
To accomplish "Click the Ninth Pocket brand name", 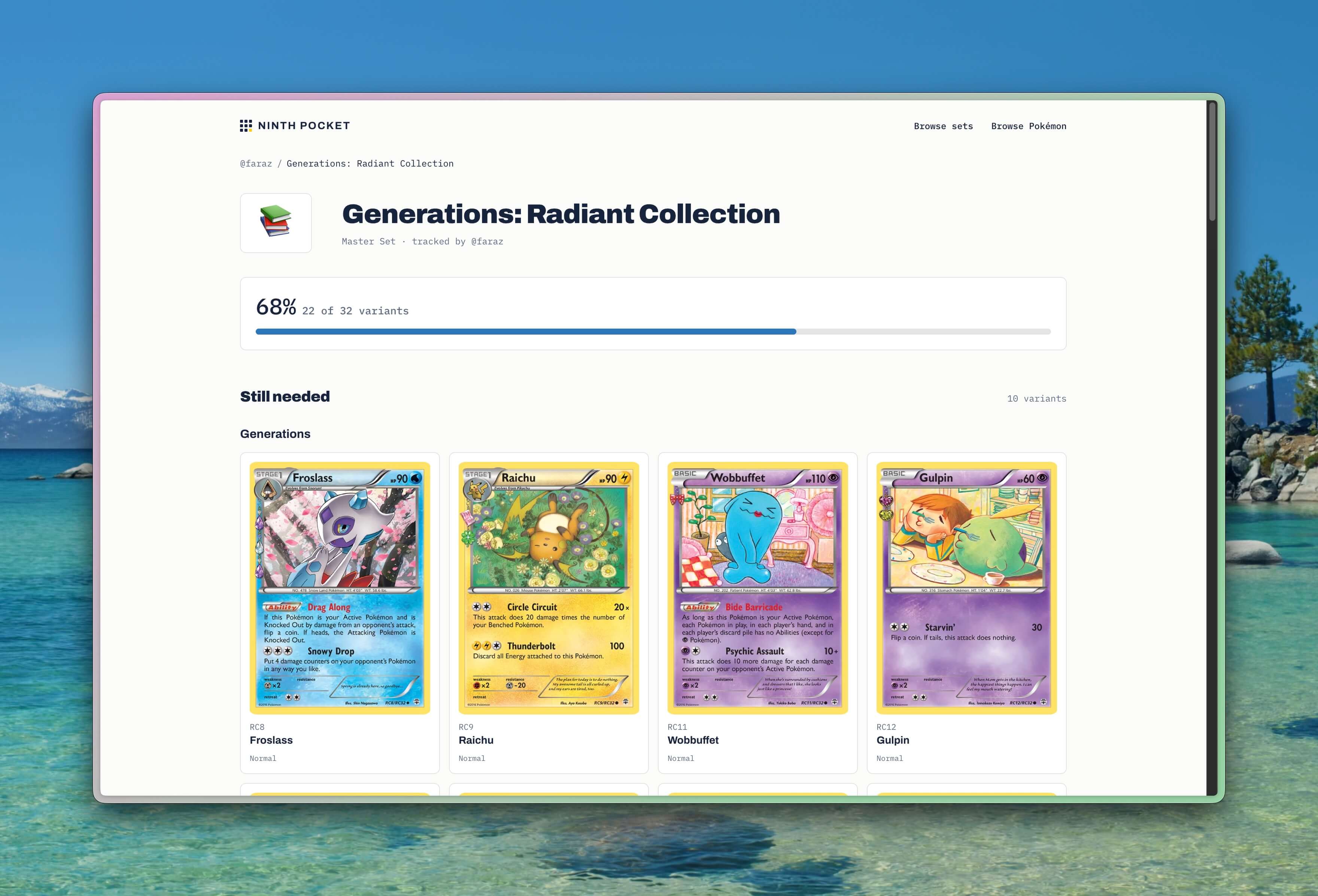I will click(304, 126).
